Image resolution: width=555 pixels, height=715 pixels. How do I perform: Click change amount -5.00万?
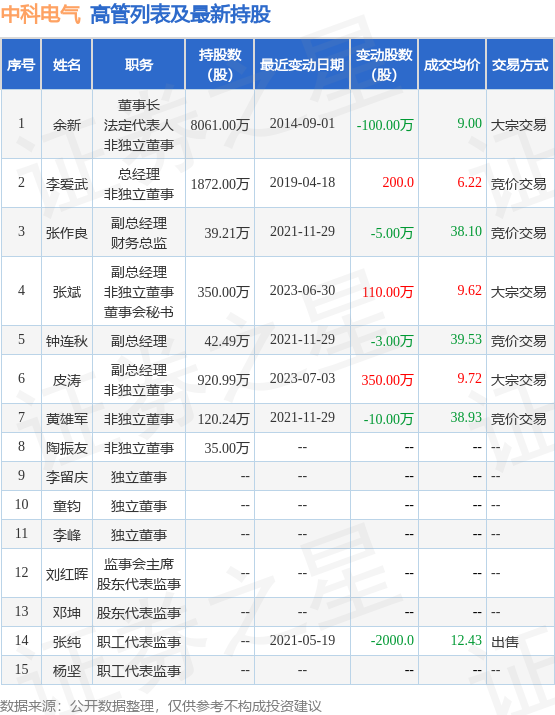click(x=392, y=233)
